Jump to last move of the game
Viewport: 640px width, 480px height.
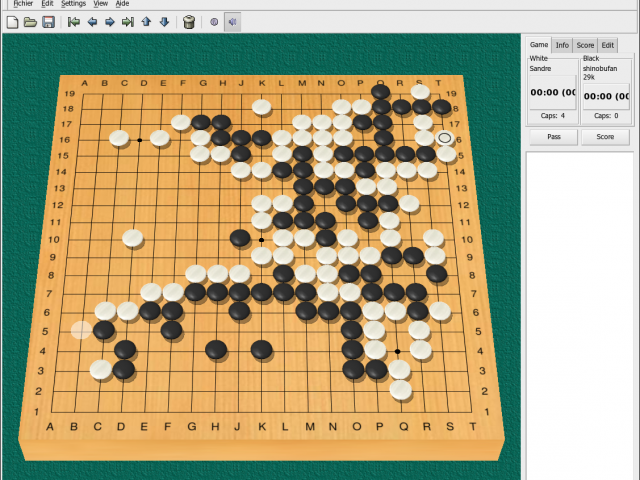[x=128, y=21]
